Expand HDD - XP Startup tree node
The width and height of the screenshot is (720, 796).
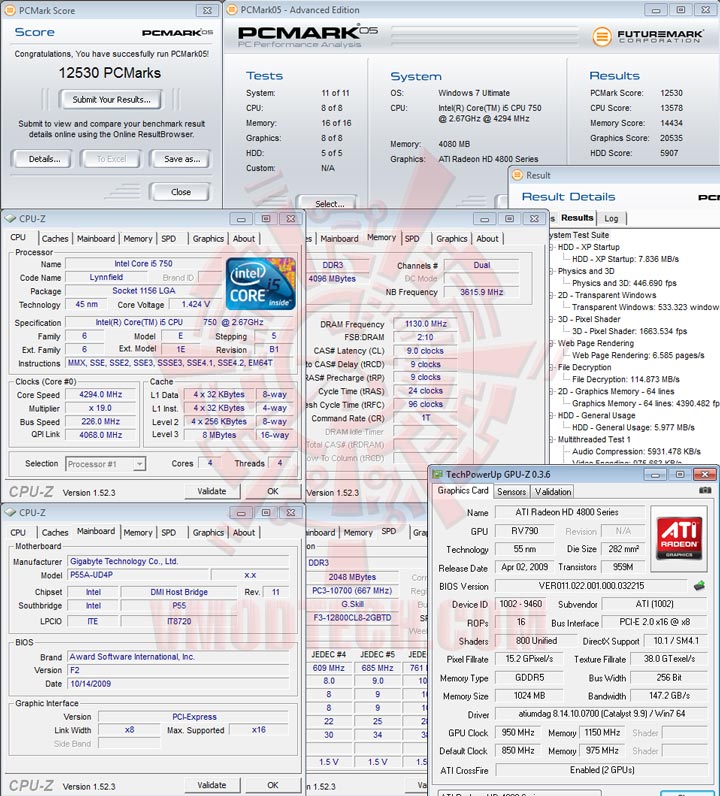point(551,247)
